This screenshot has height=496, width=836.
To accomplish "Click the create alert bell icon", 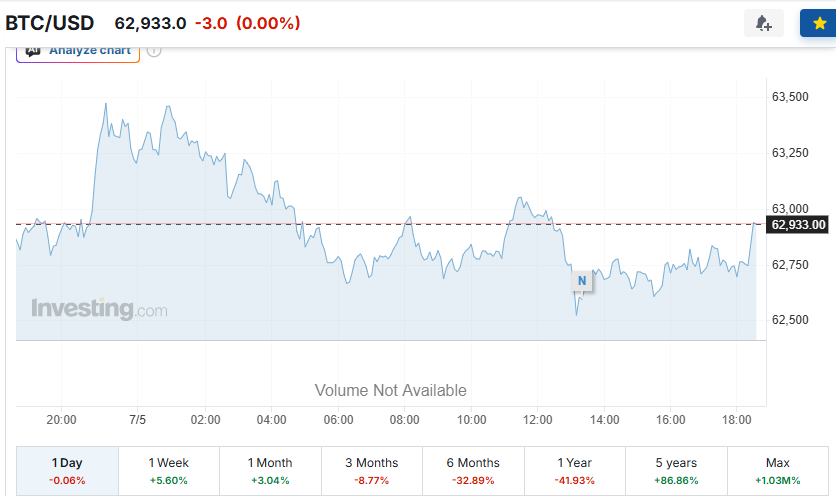I will tap(763, 23).
